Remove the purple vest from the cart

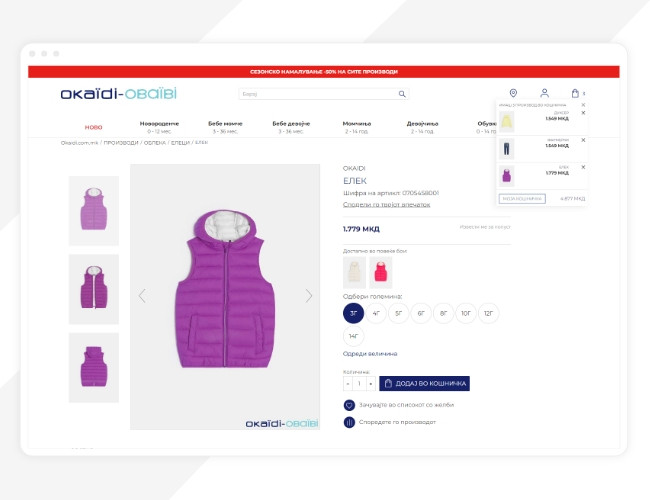(583, 167)
